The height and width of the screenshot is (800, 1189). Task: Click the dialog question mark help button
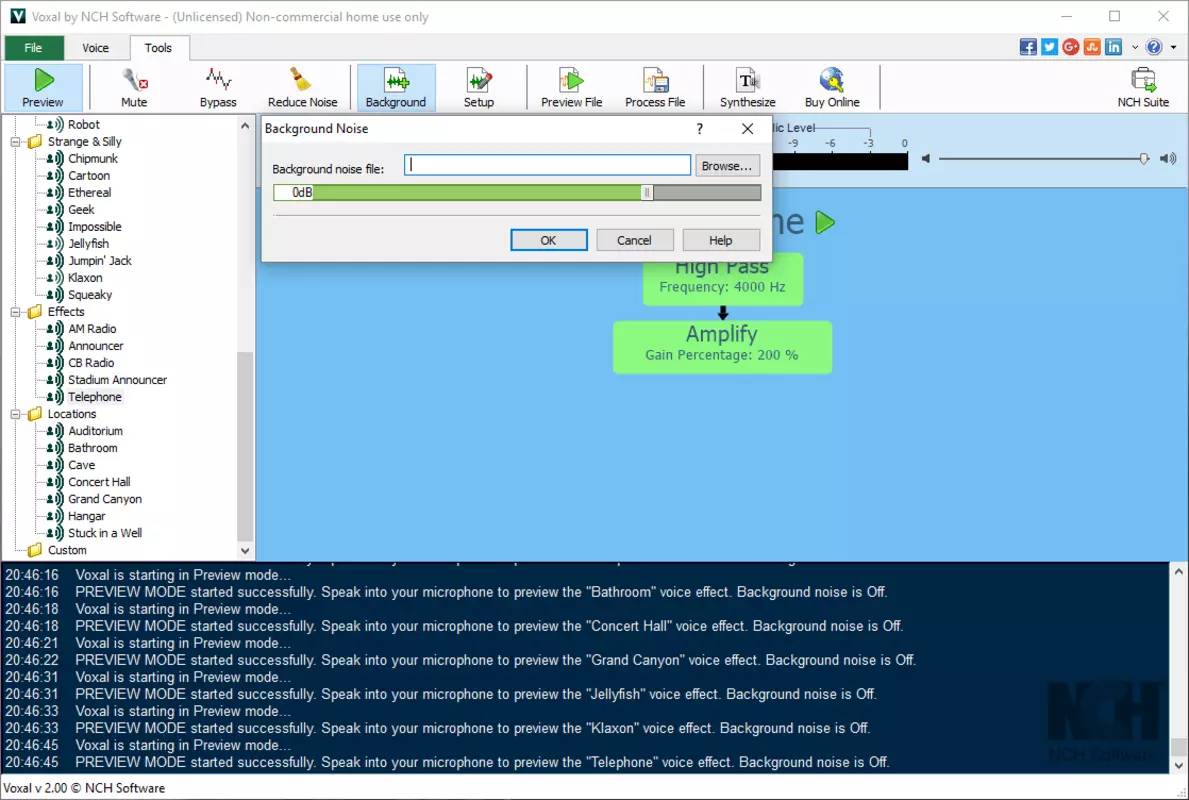pos(699,129)
